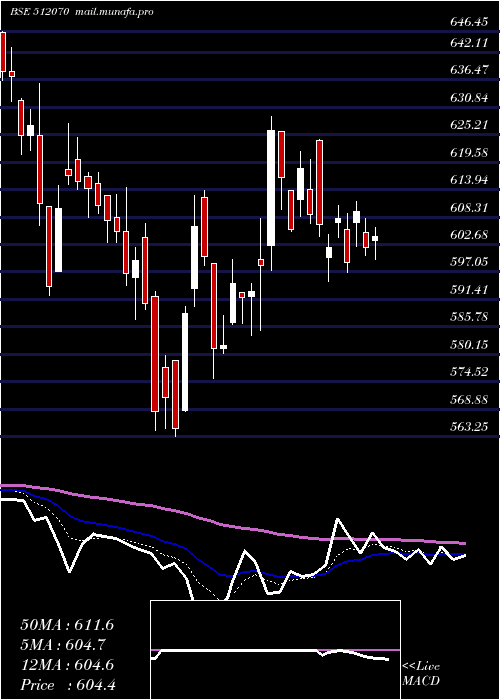Viewport: 500px width, 700px height.
Task: Click the 563.25 price axis label
Action: (468, 427)
